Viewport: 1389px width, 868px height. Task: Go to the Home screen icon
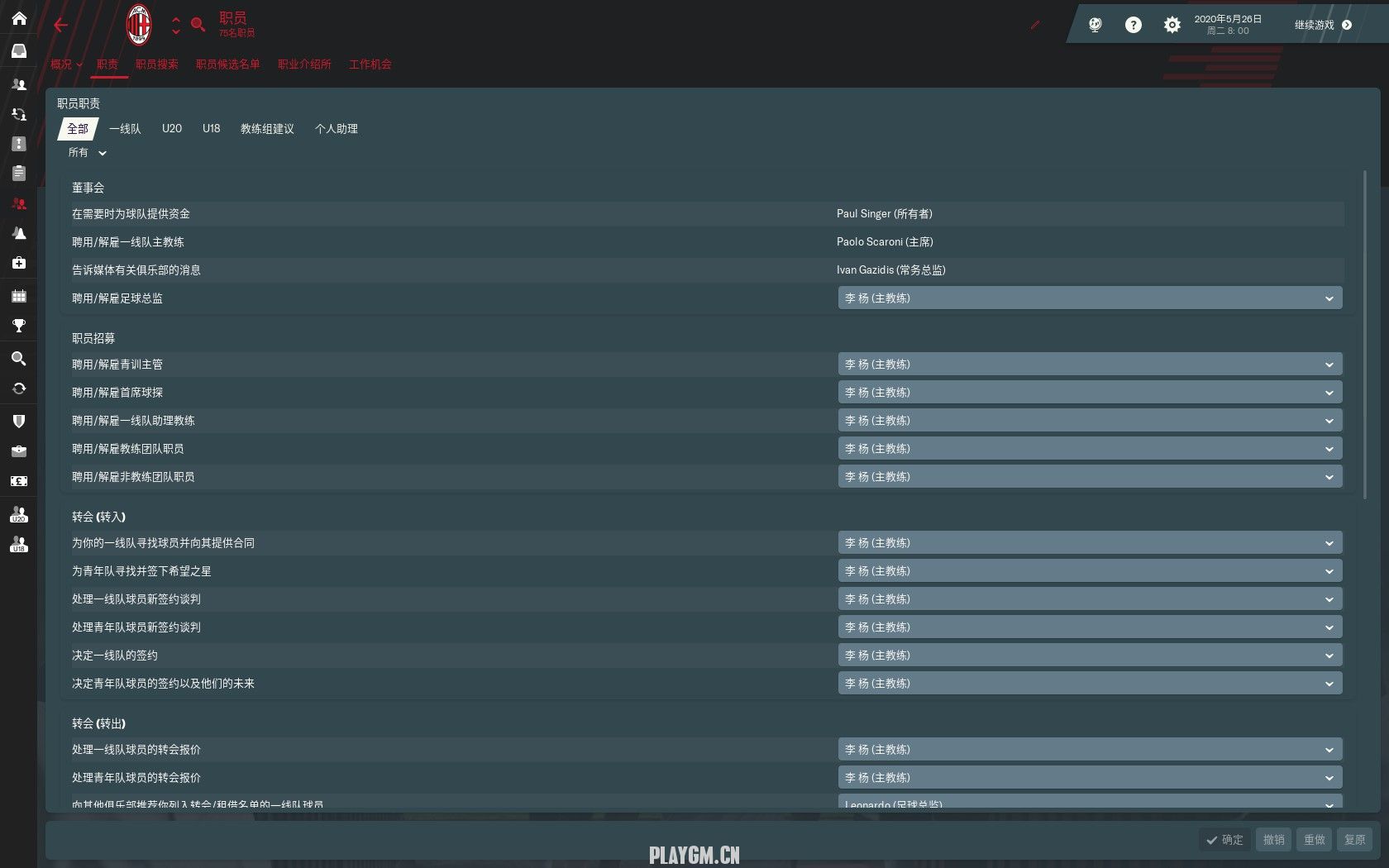pos(18,18)
